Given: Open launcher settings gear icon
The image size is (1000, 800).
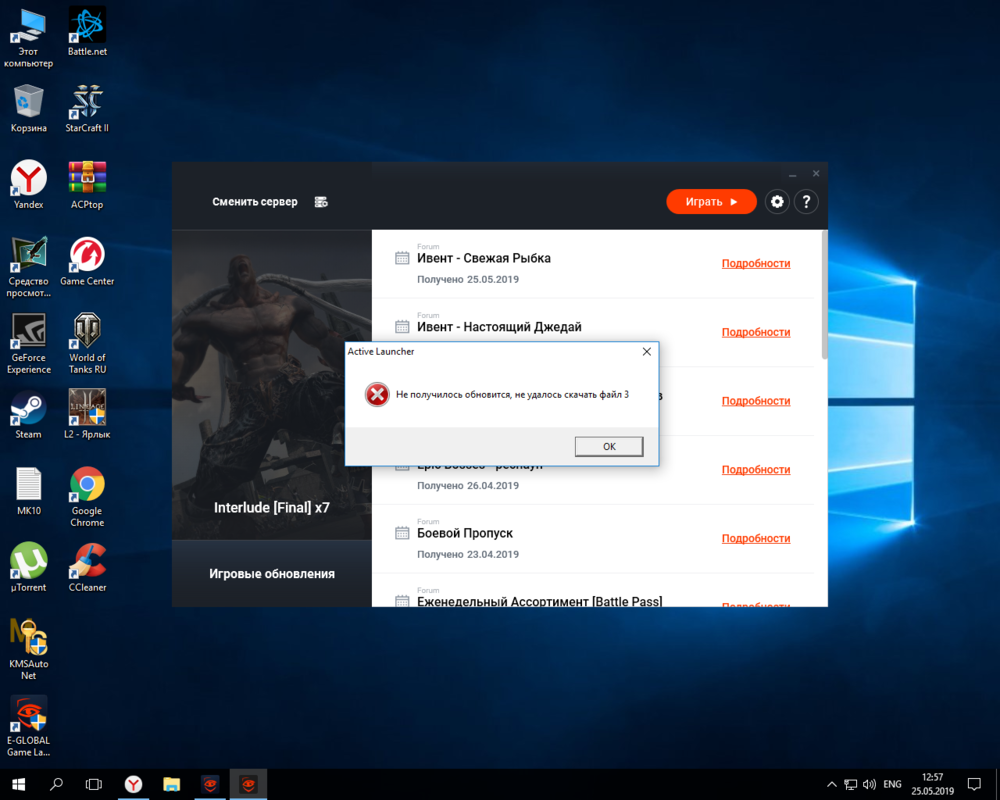Looking at the screenshot, I should click(777, 202).
